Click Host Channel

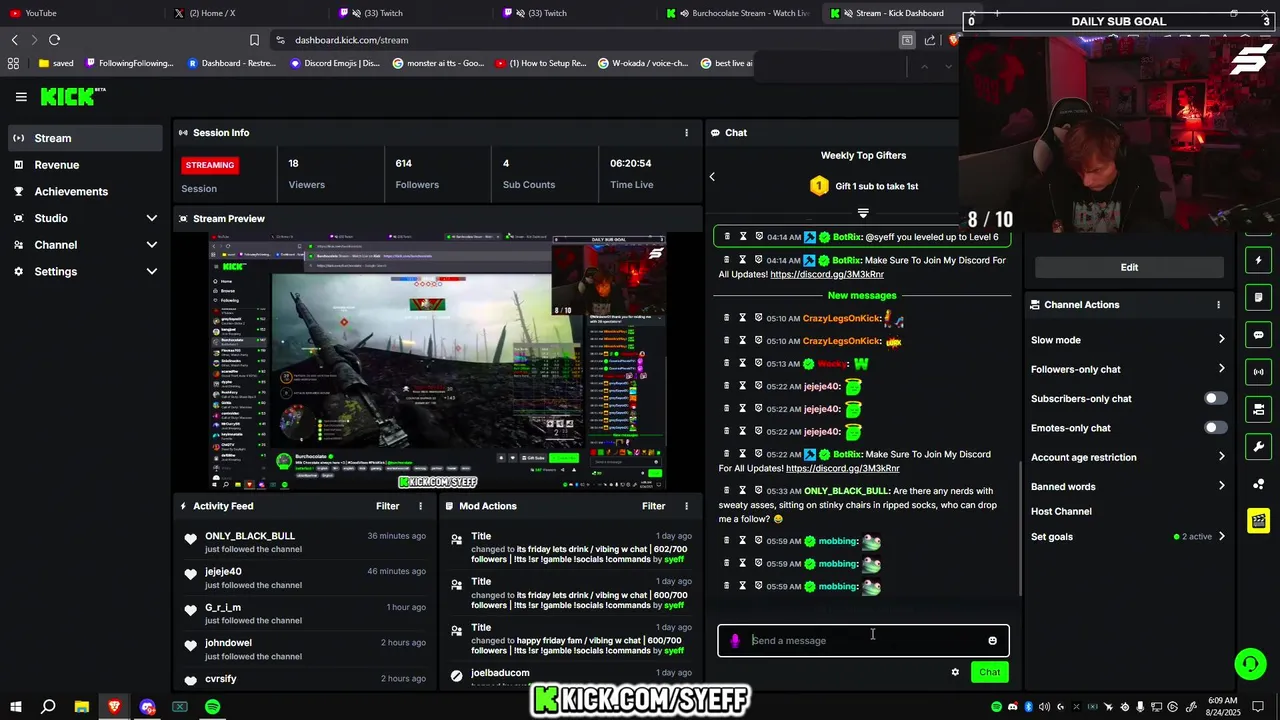[x=1061, y=511]
